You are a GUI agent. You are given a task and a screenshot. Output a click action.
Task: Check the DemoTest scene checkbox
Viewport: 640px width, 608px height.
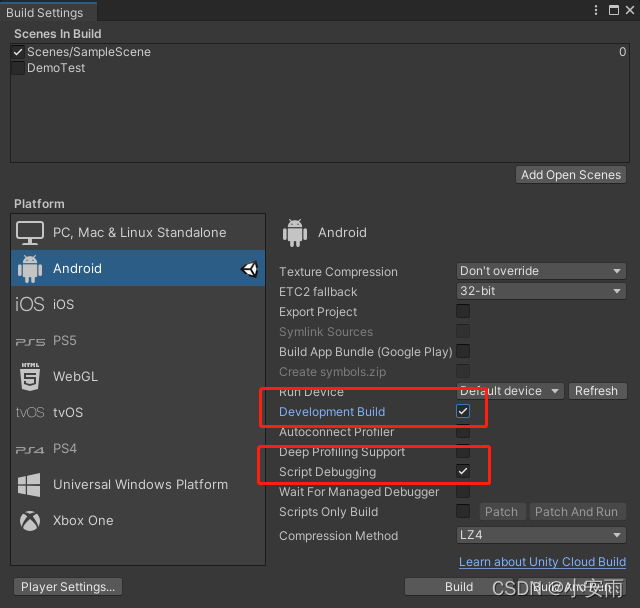click(x=18, y=68)
